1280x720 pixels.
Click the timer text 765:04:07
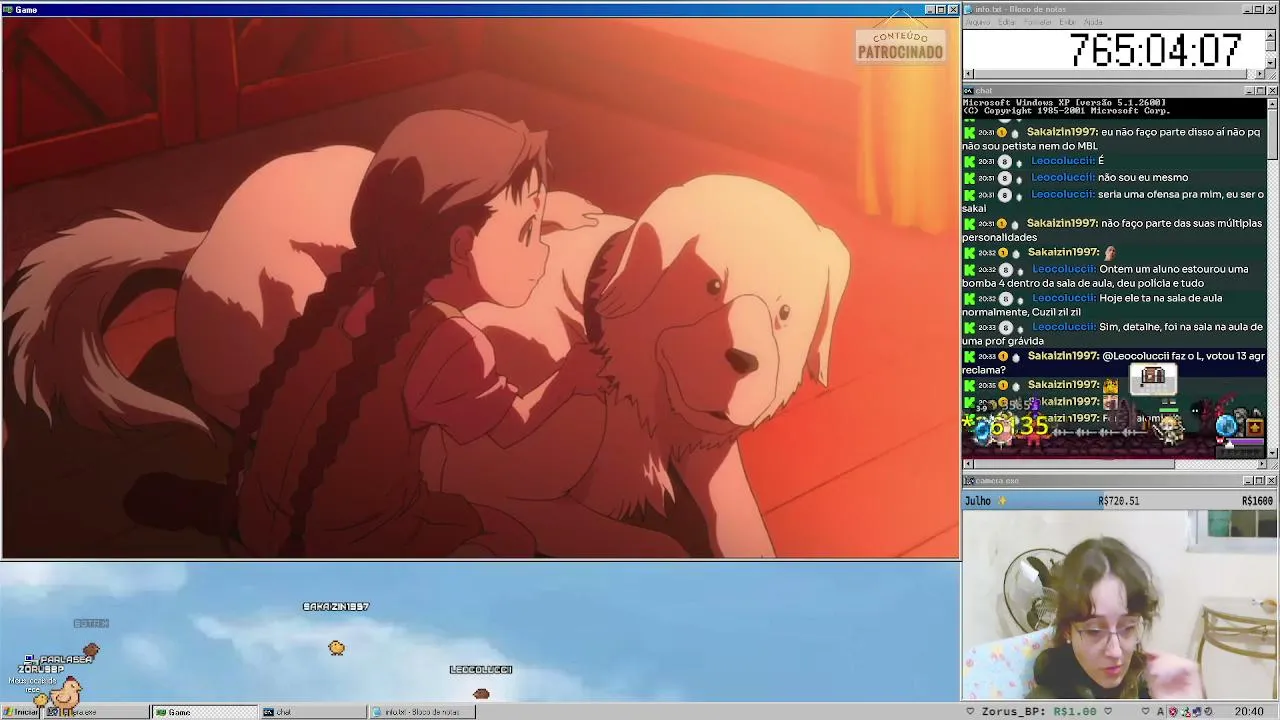[x=1155, y=49]
